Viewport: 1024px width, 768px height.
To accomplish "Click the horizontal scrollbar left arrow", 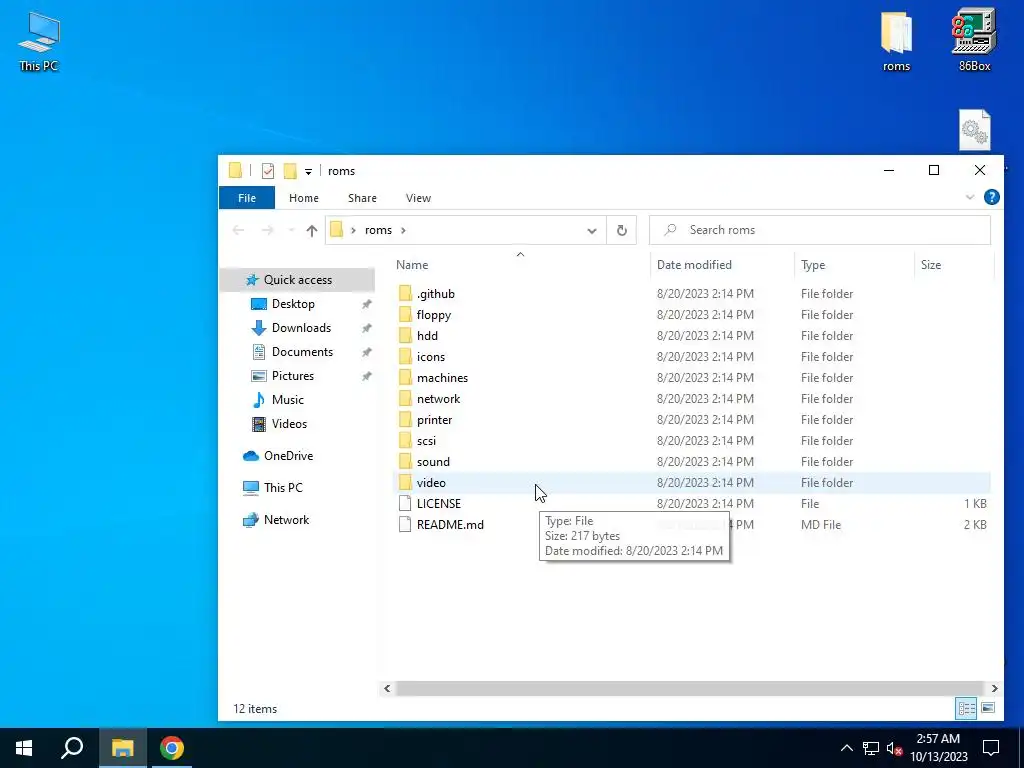I will point(387,688).
